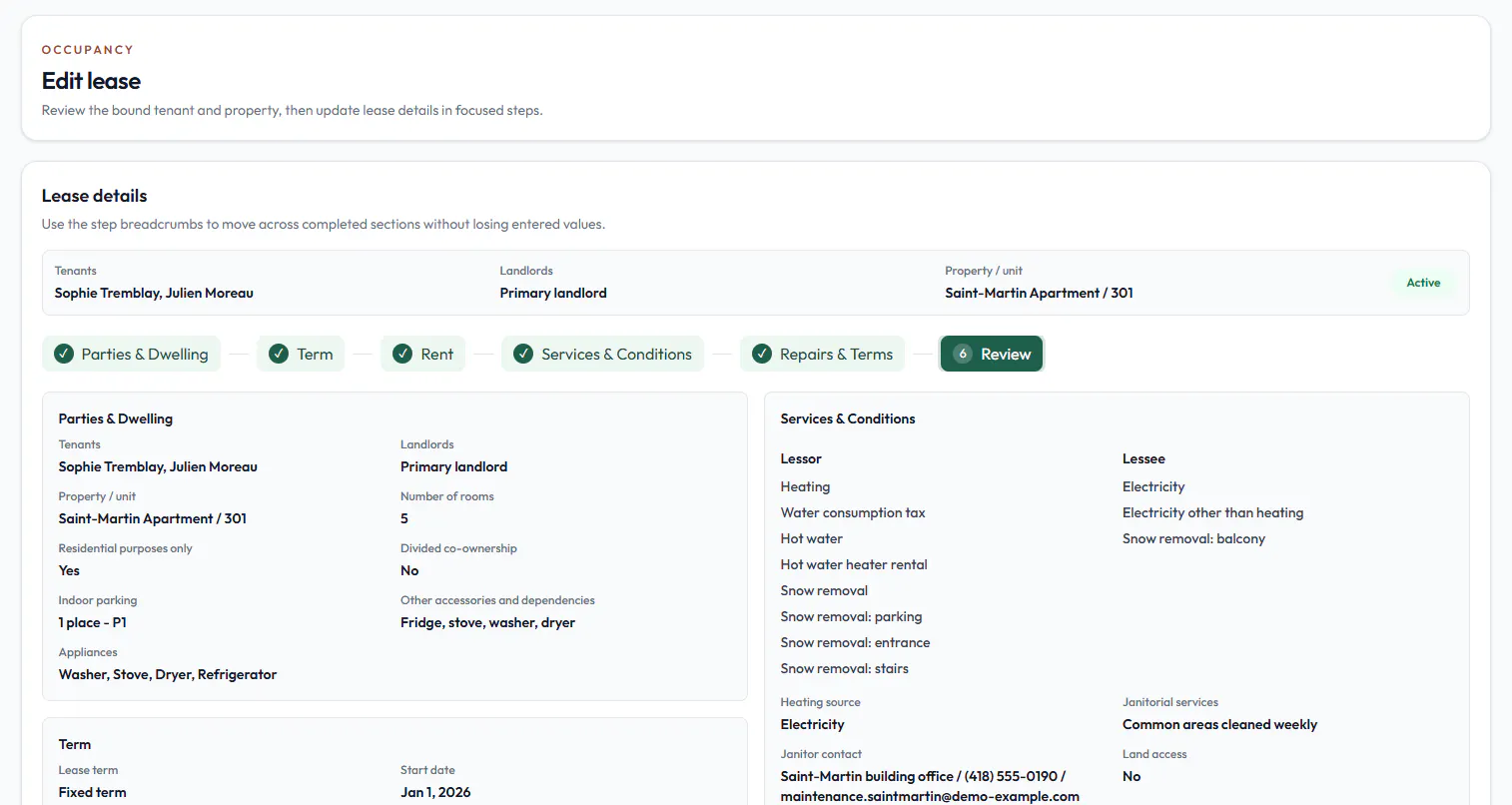Click the indoor parking value '1 place - P1'
The height and width of the screenshot is (805, 1512).
point(93,622)
